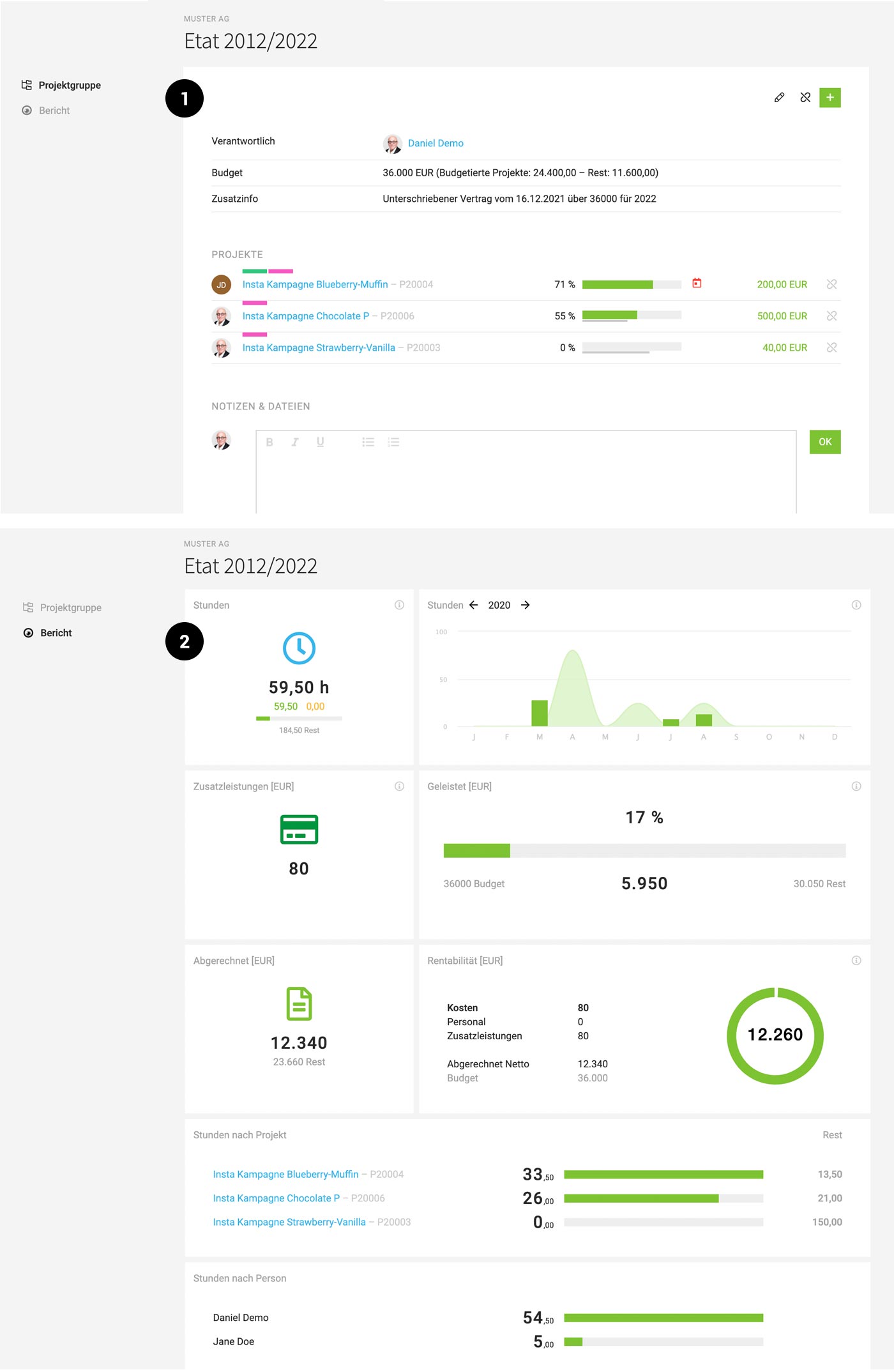Click the pencil edit icon
Viewport: 894px width, 1372px height.
[779, 98]
